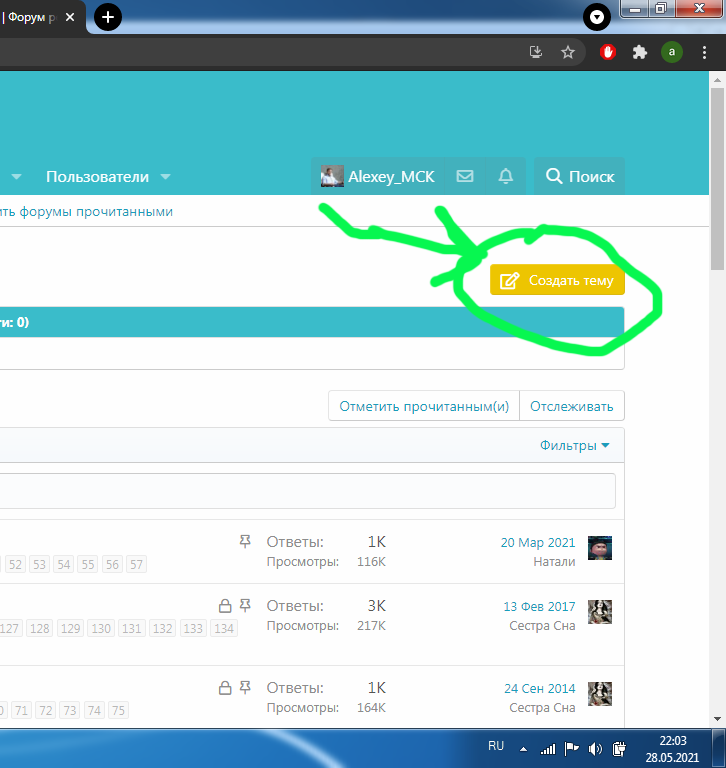Open Chrome's three-dot menu
This screenshot has width=726, height=768.
click(704, 52)
